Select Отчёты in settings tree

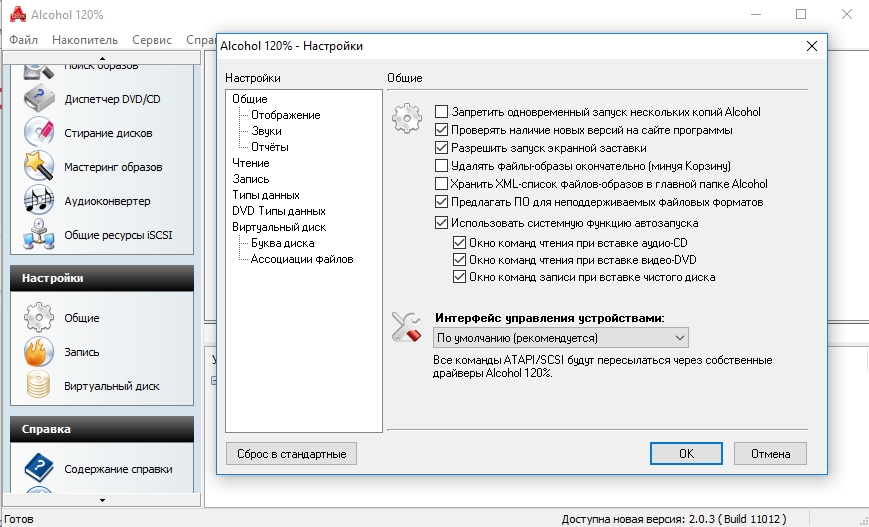pyautogui.click(x=269, y=147)
